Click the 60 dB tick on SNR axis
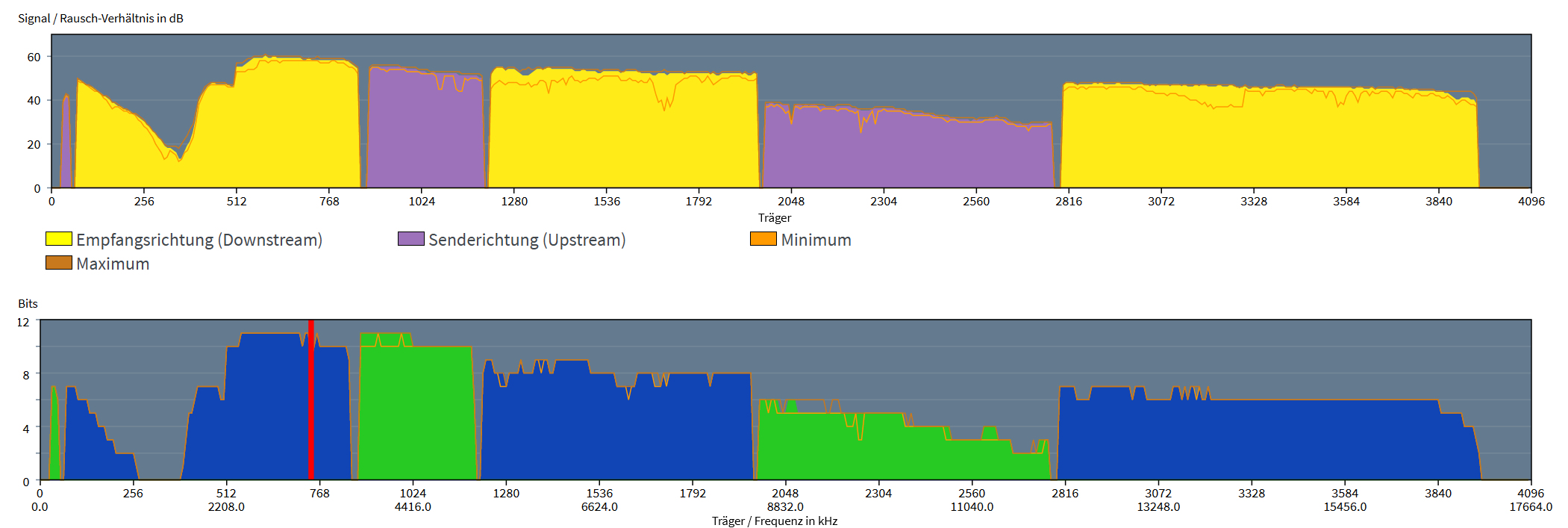1568x528 pixels. click(34, 57)
